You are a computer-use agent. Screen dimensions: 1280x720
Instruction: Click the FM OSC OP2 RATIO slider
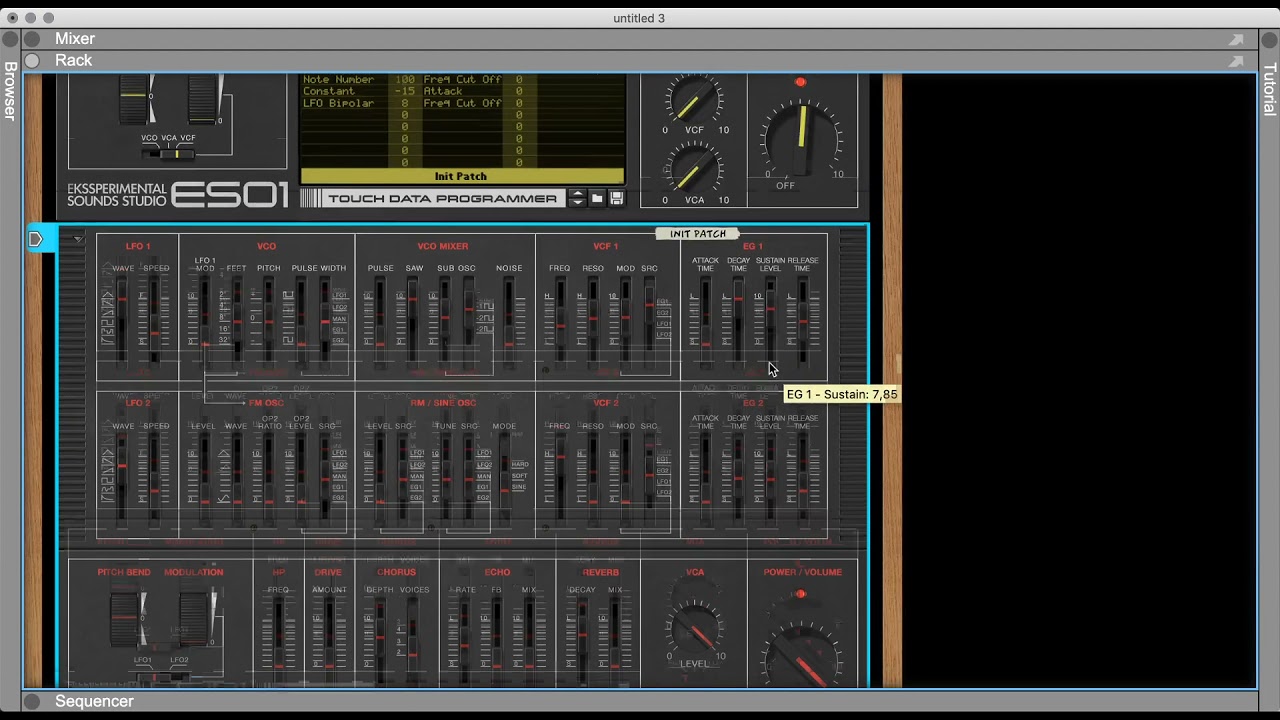pyautogui.click(x=269, y=478)
